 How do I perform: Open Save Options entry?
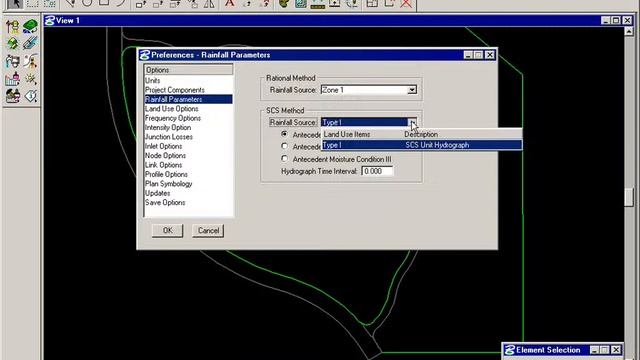[x=165, y=202]
